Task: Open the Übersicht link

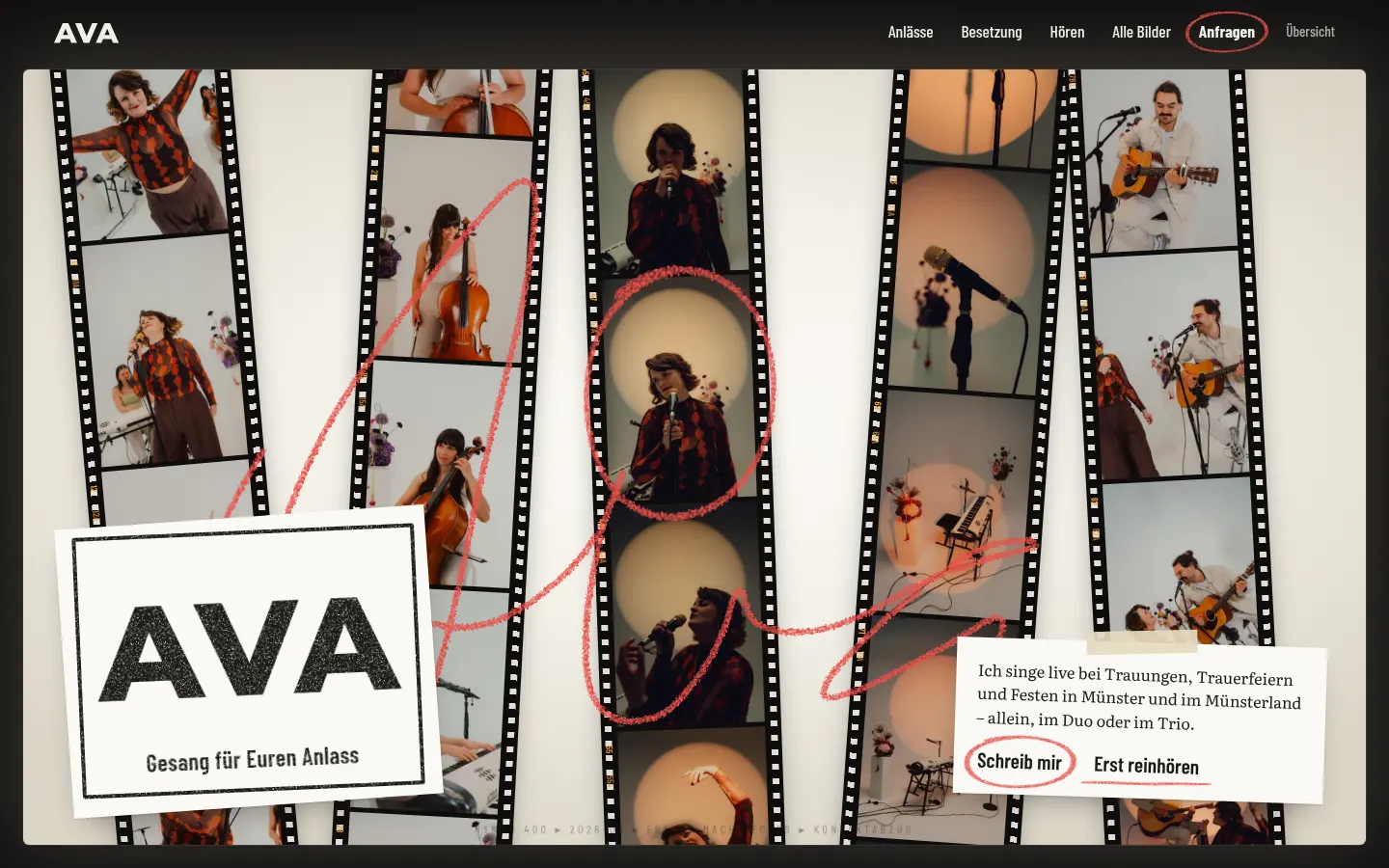Action: point(1310,31)
